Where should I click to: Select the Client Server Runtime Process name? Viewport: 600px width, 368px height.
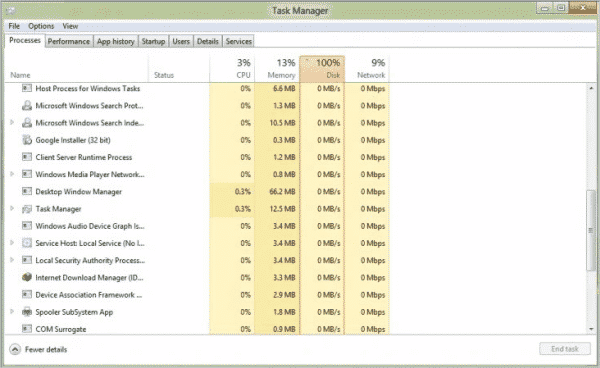pos(83,157)
